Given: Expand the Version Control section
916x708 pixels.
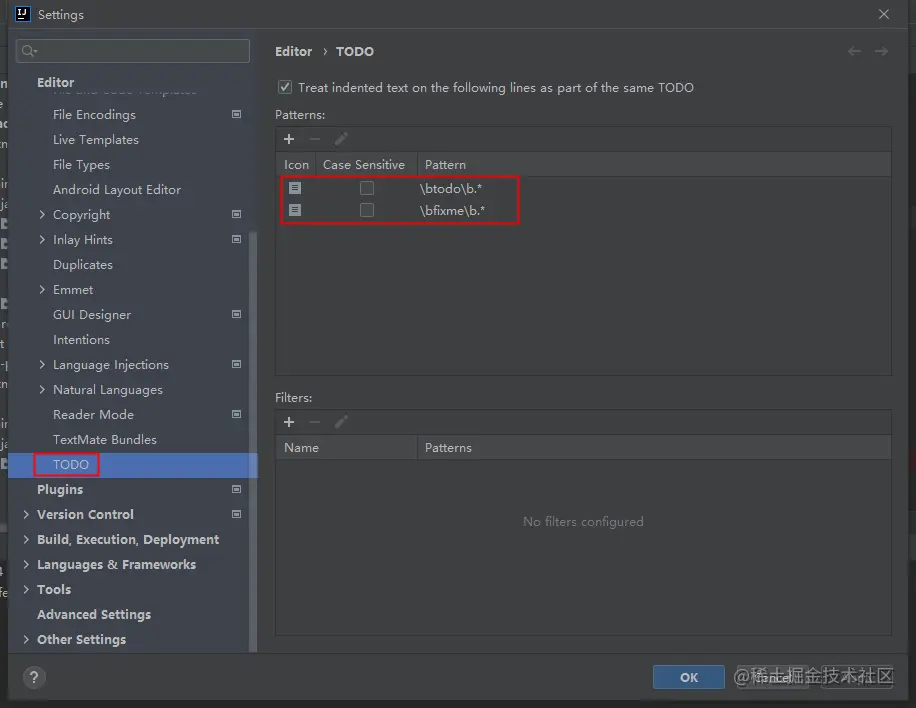Looking at the screenshot, I should [26, 514].
